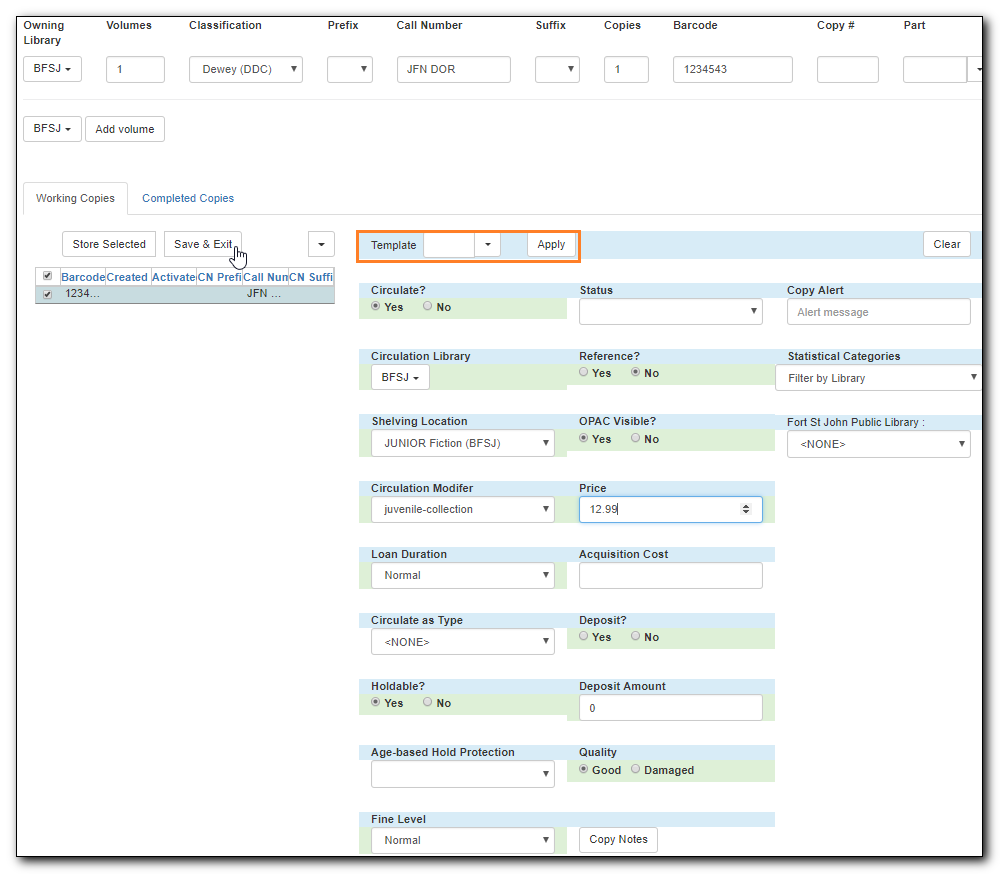The width and height of the screenshot is (1000, 874).
Task: Select OPAC Visible? Yes radio
Action: 584,438
